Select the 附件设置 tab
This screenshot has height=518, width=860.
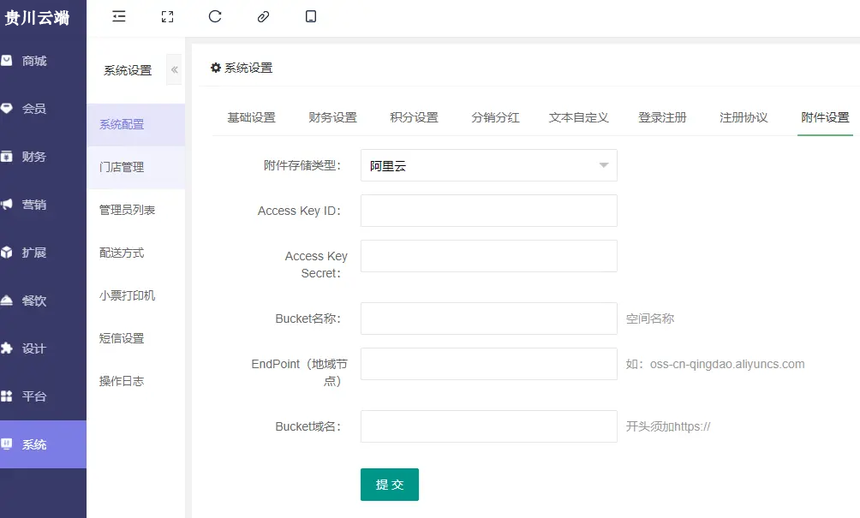[x=825, y=117]
